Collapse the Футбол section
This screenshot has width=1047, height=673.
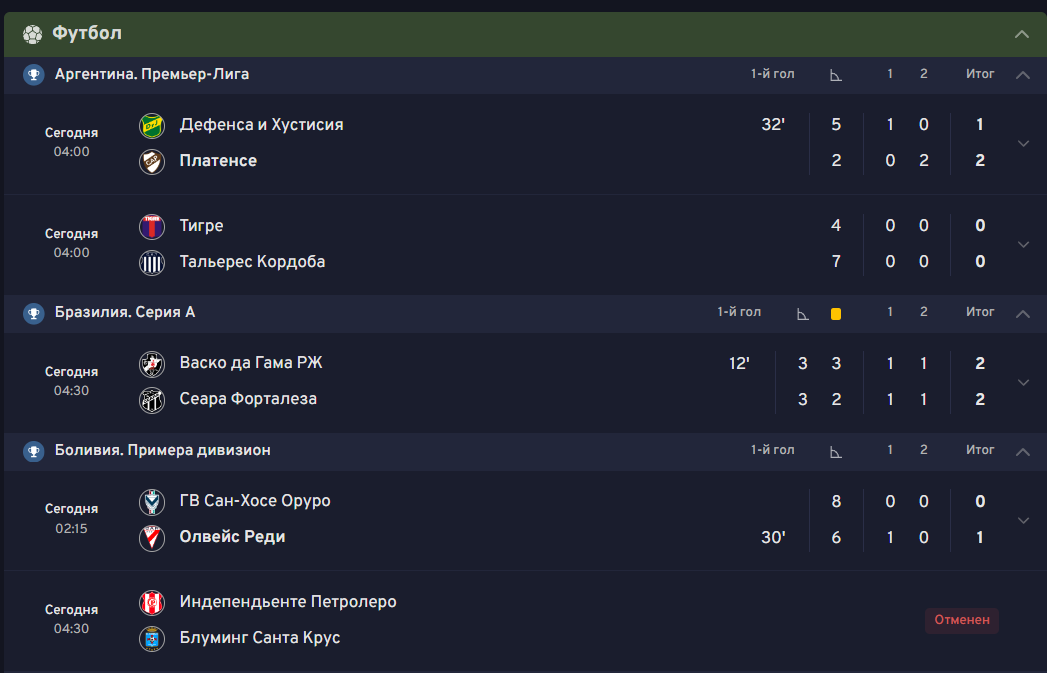click(x=1021, y=34)
